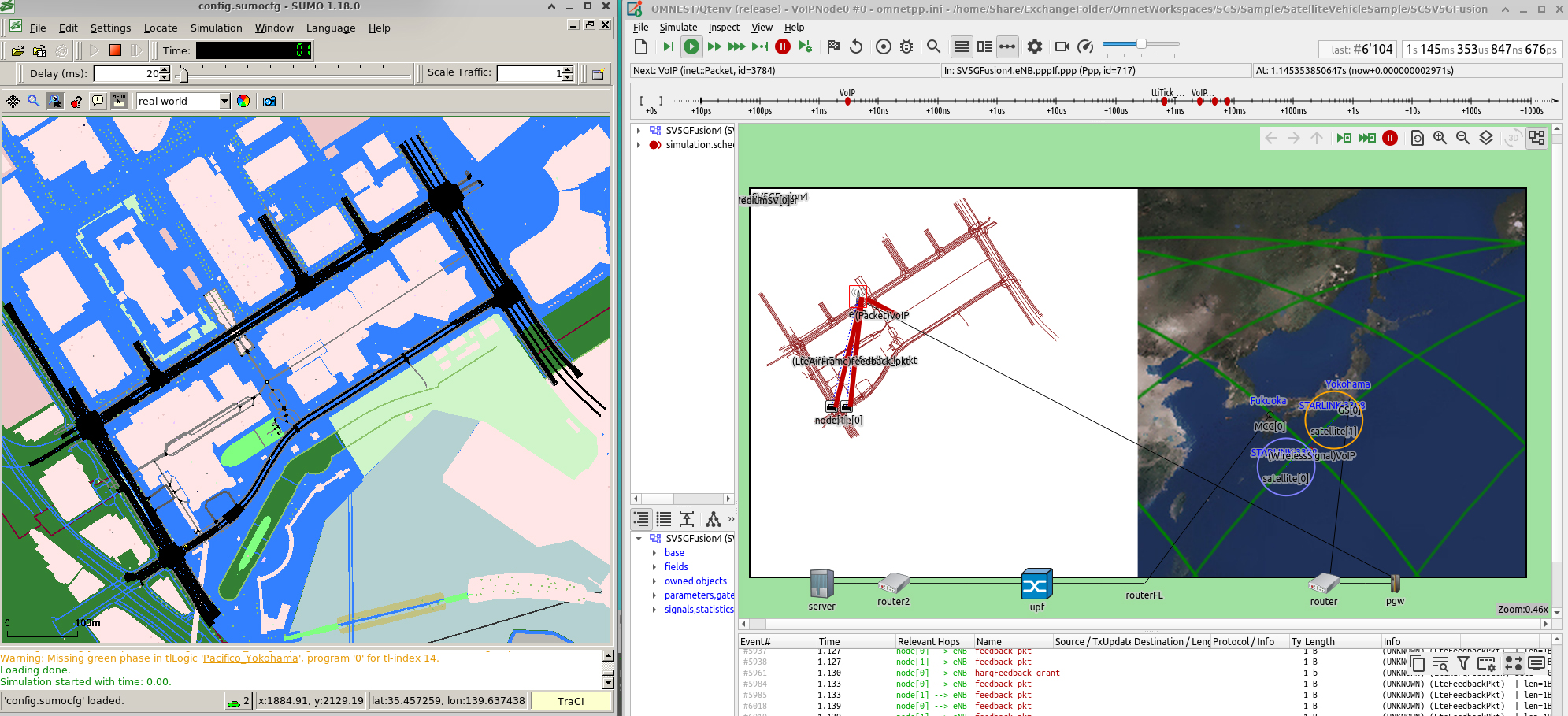Click the red stop button in OMNeT++ toolbar
Viewport: 1568px width, 716px height.
click(x=783, y=47)
